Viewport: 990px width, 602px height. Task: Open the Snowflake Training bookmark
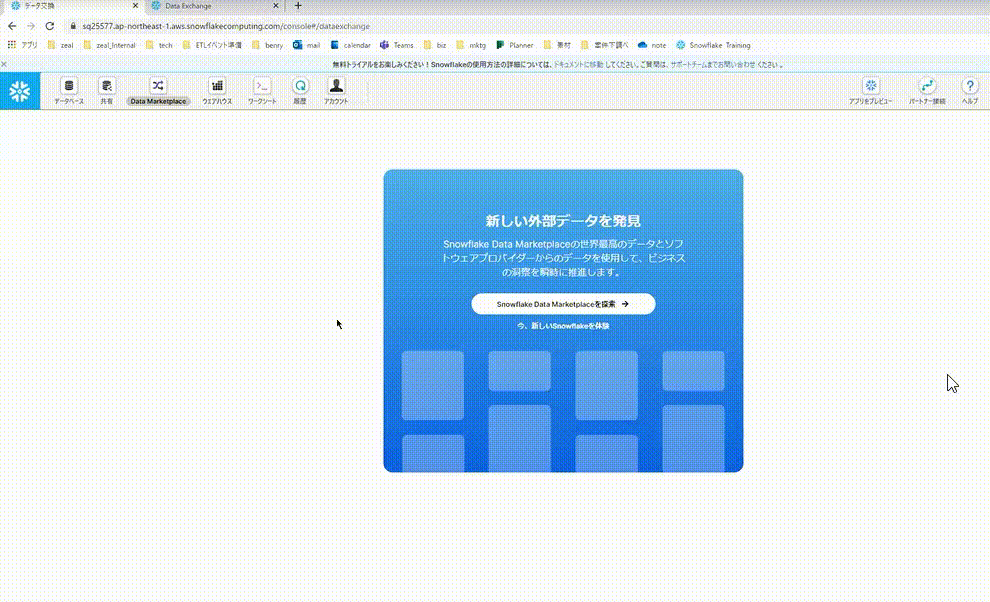click(x=713, y=45)
